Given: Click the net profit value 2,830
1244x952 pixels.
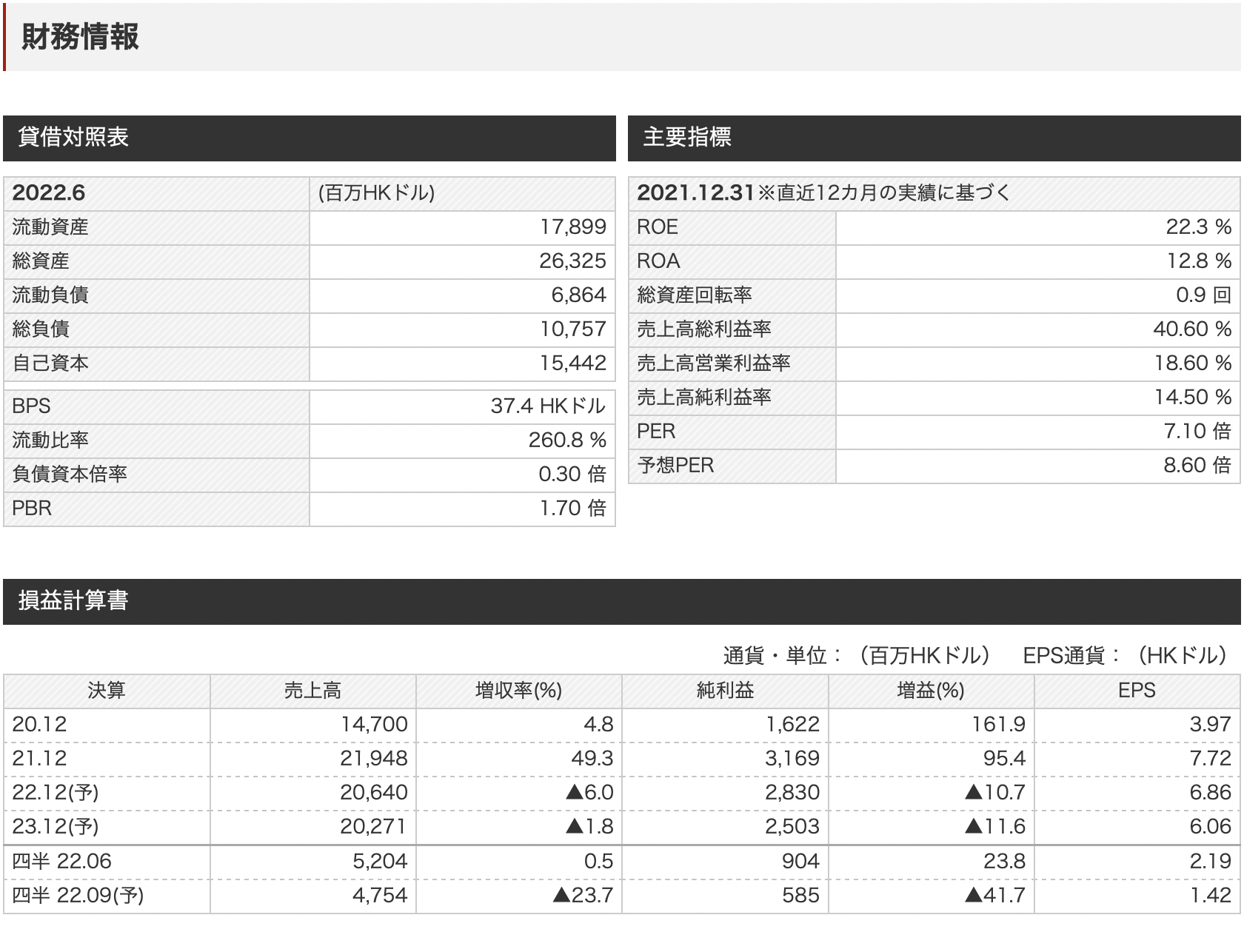Looking at the screenshot, I should point(792,793).
